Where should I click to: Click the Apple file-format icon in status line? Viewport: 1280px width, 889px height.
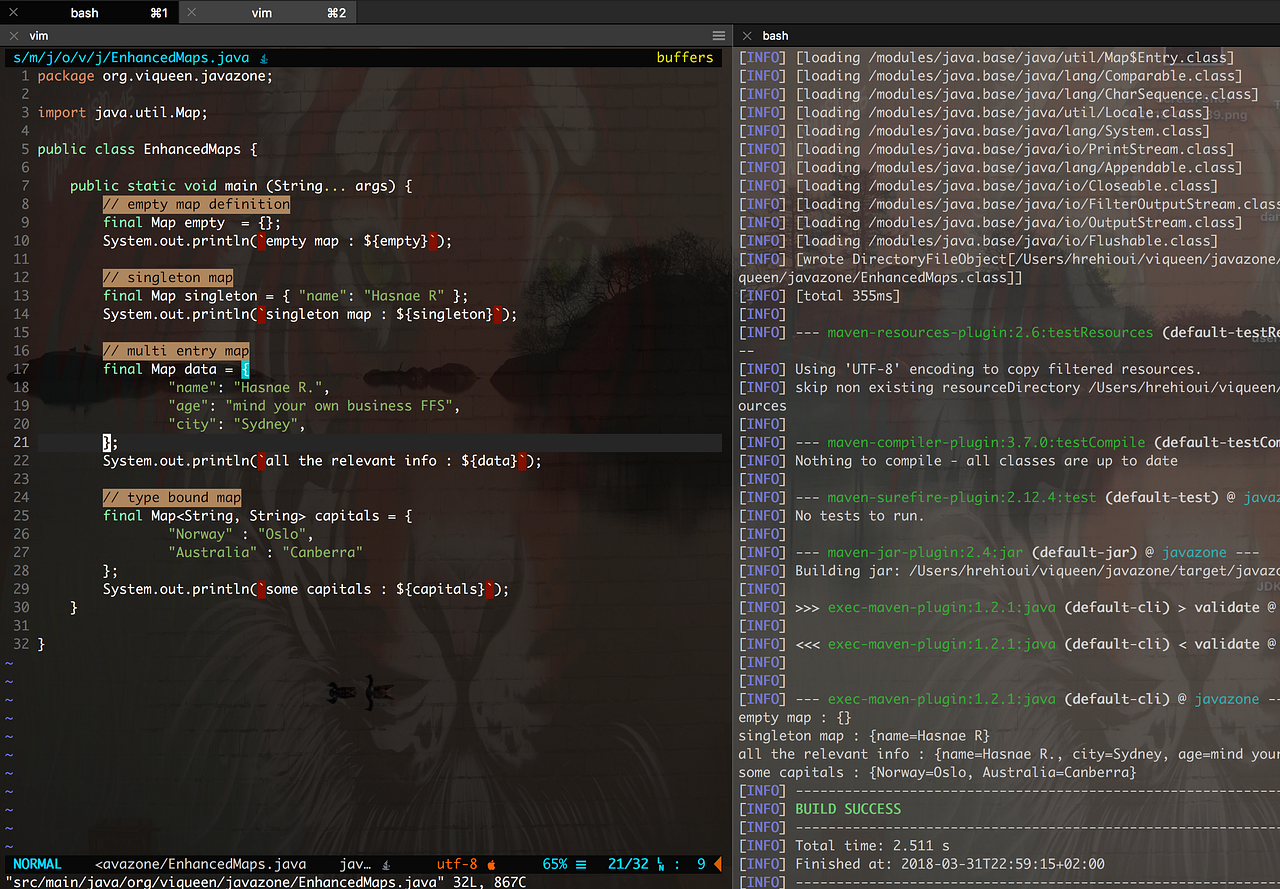click(x=491, y=864)
